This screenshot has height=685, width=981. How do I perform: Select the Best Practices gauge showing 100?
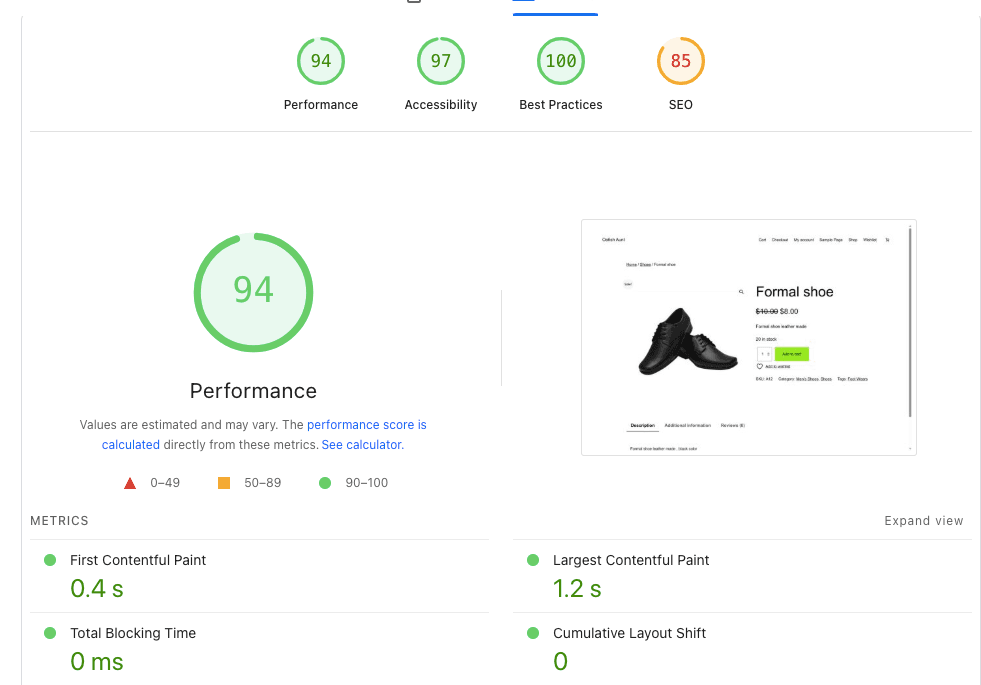coord(560,60)
